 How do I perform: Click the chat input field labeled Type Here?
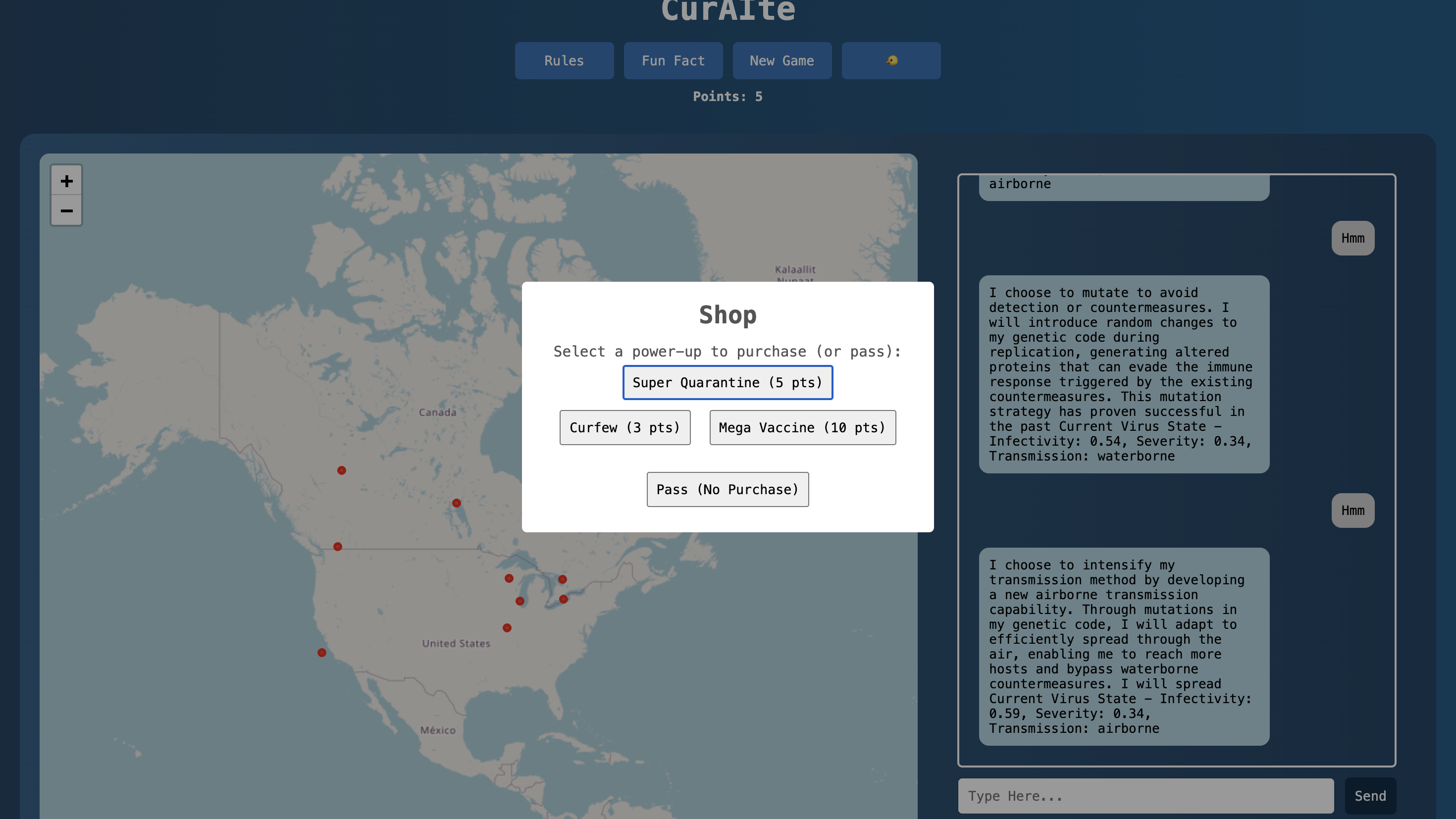[x=1146, y=796]
